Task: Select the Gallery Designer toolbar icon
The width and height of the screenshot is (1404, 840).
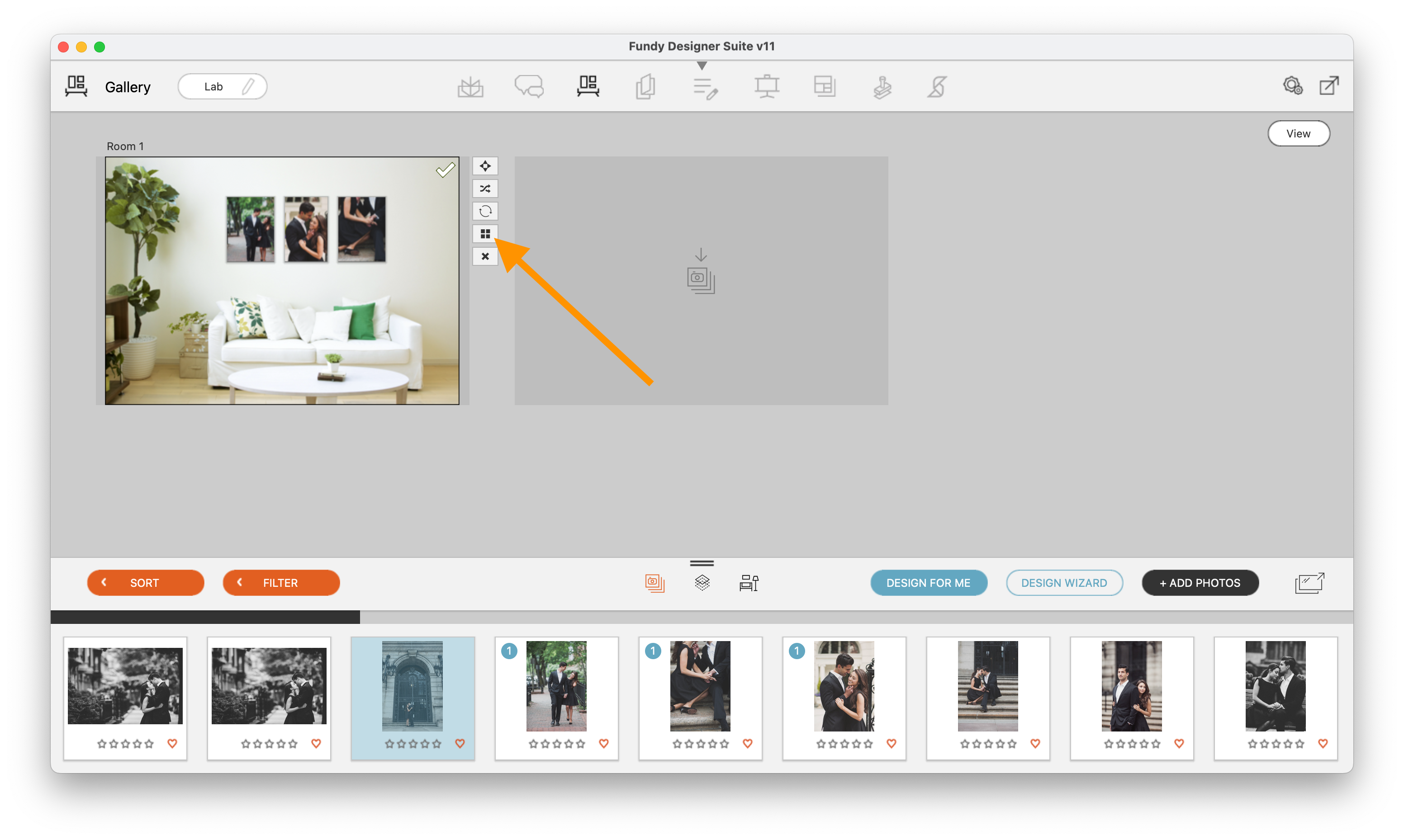Action: [x=588, y=87]
